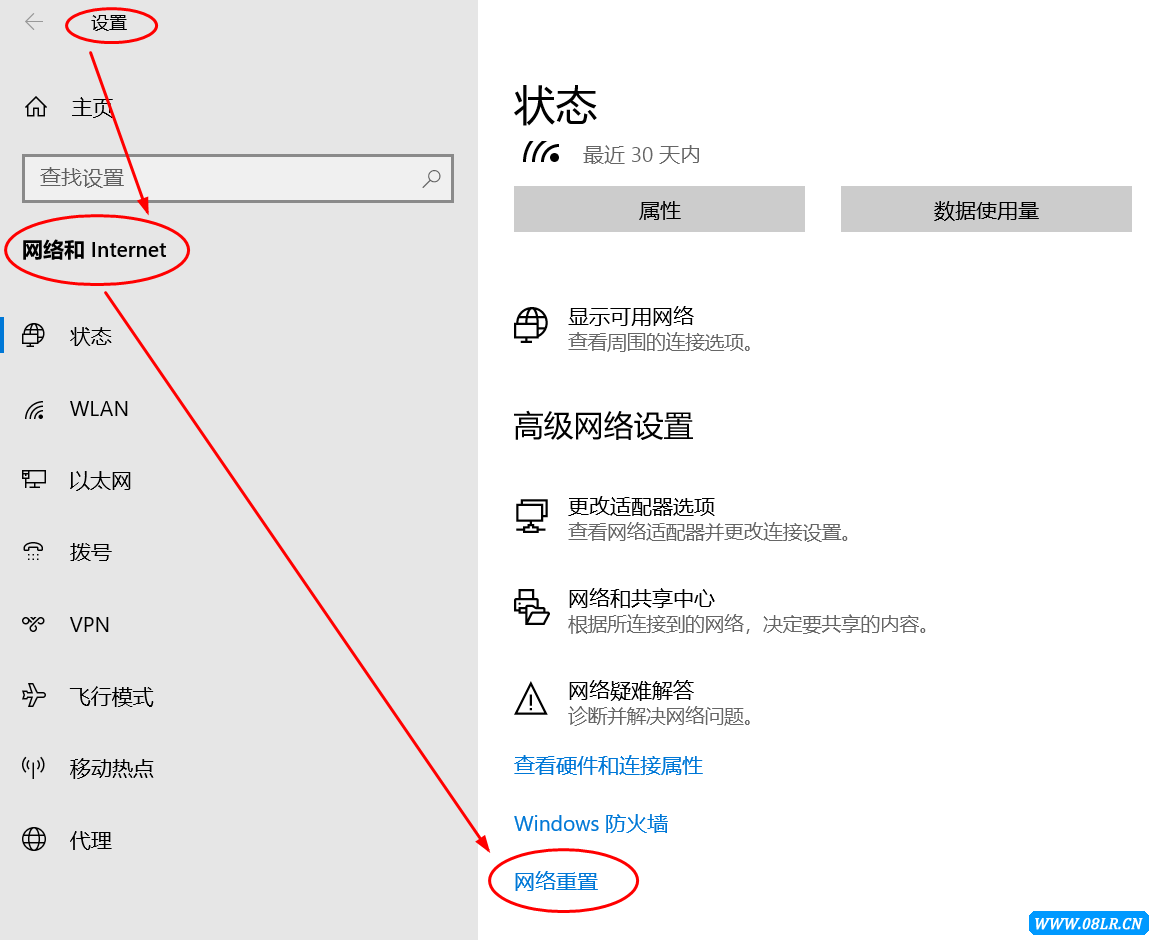
Task: Switch to VPN settings
Action: pyautogui.click(x=89, y=624)
